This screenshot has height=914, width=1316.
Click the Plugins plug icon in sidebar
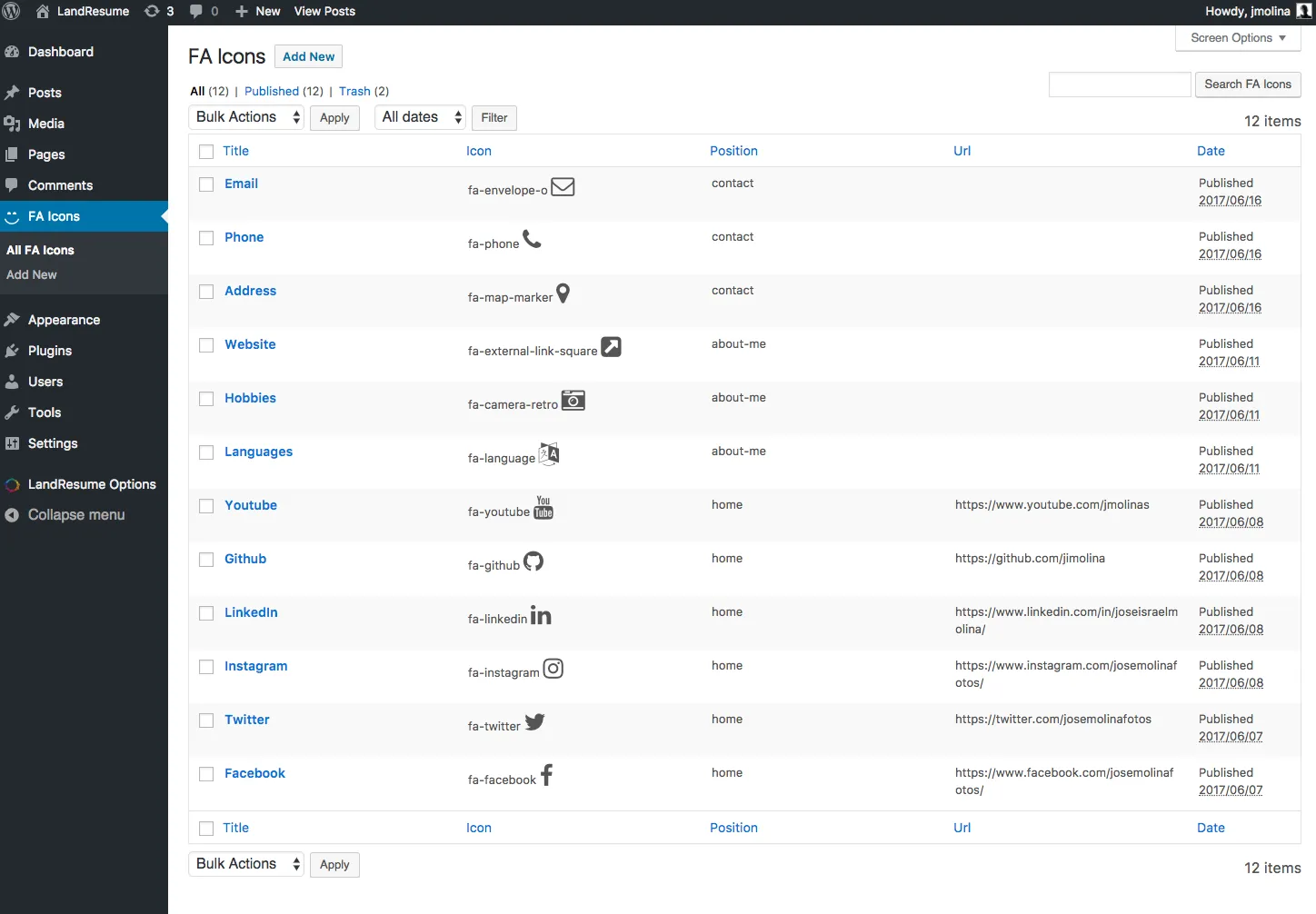(12, 352)
